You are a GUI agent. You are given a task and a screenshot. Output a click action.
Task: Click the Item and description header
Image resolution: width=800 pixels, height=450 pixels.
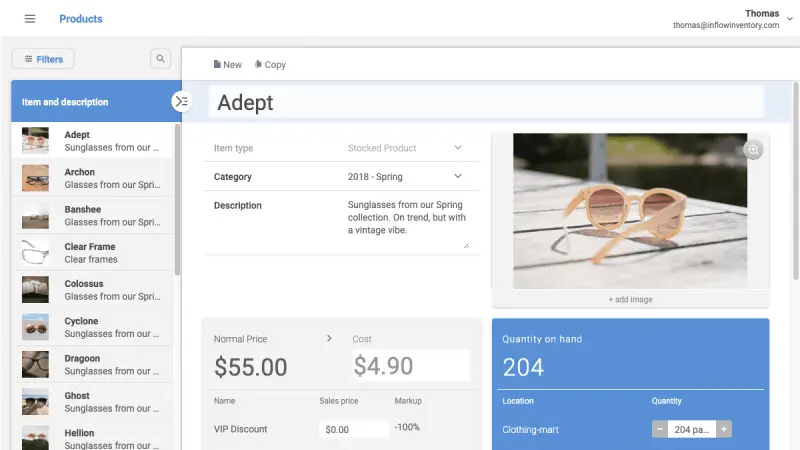tap(65, 102)
